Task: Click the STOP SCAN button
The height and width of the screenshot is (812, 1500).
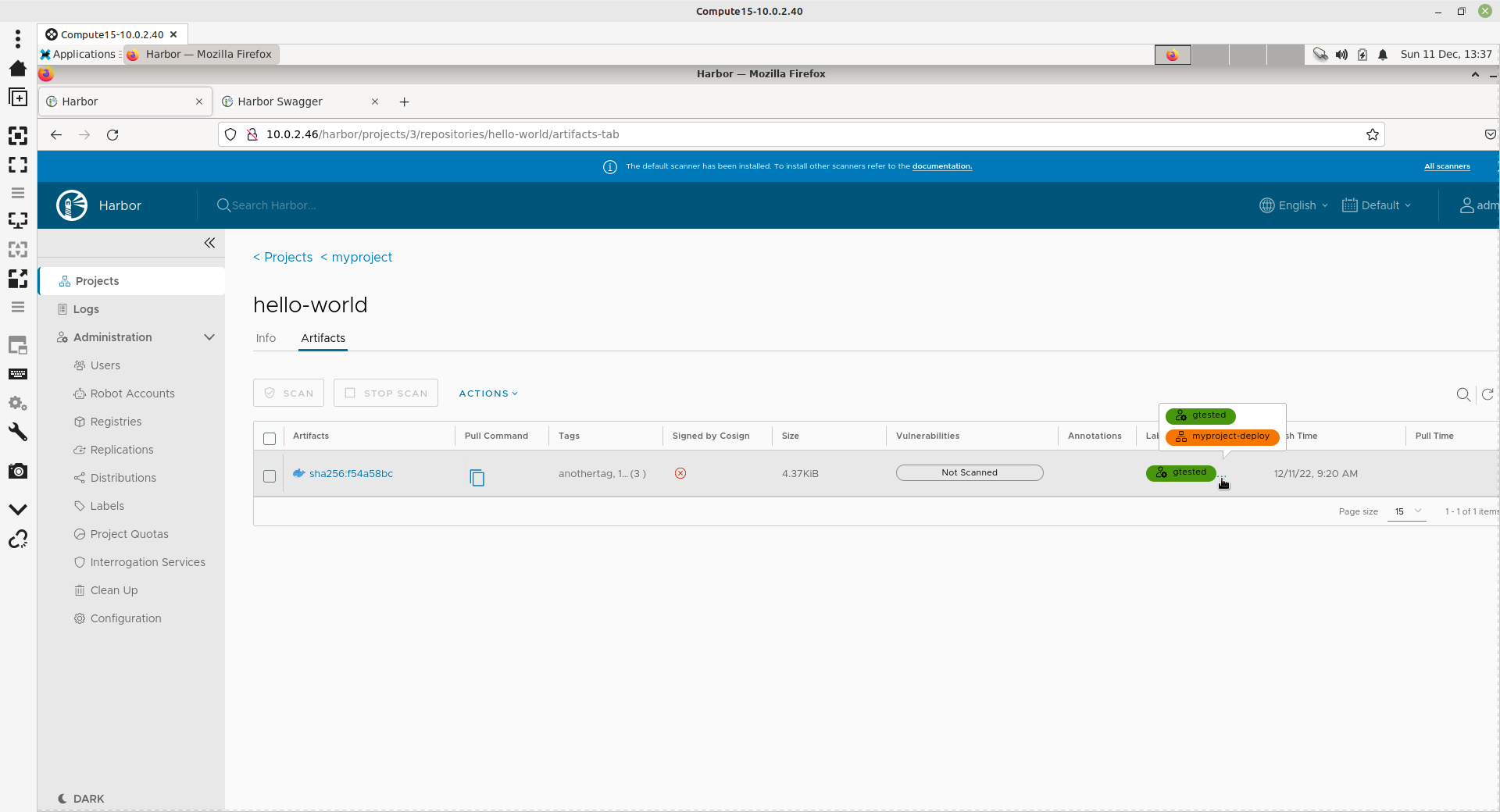Action: 386,393
